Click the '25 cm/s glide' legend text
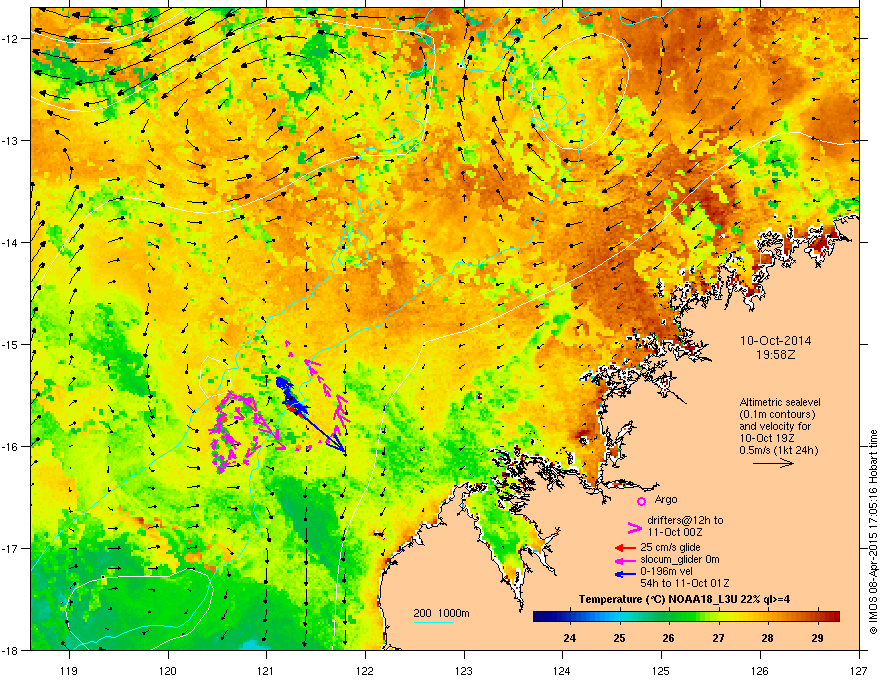 (670, 547)
